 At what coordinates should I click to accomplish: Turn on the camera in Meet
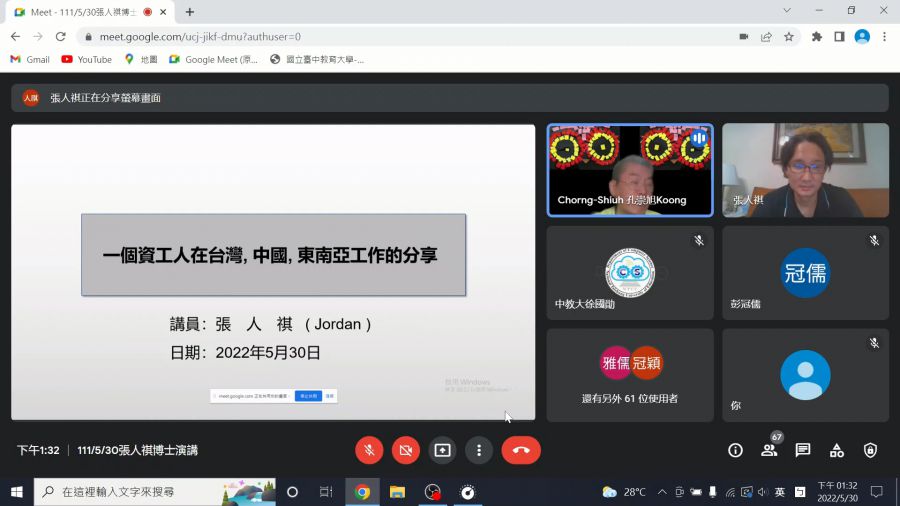[405, 450]
